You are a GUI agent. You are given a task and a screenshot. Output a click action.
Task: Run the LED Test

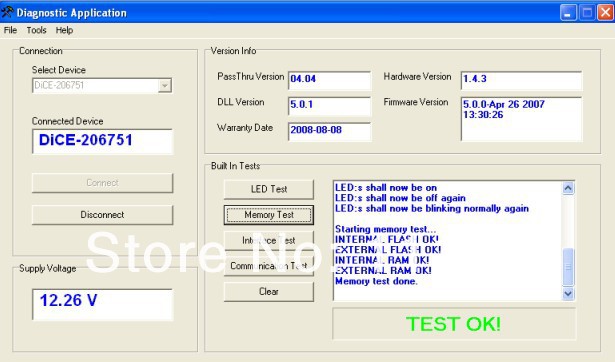coord(269,189)
